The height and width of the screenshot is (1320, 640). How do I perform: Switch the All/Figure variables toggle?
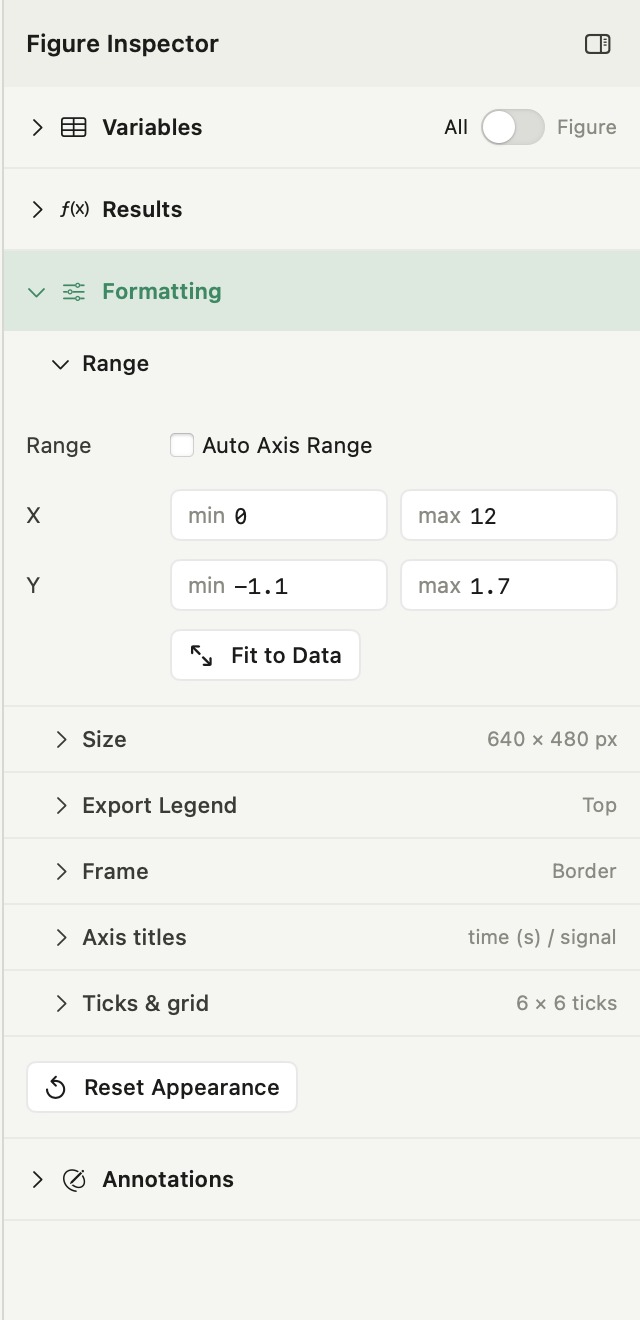coord(513,127)
